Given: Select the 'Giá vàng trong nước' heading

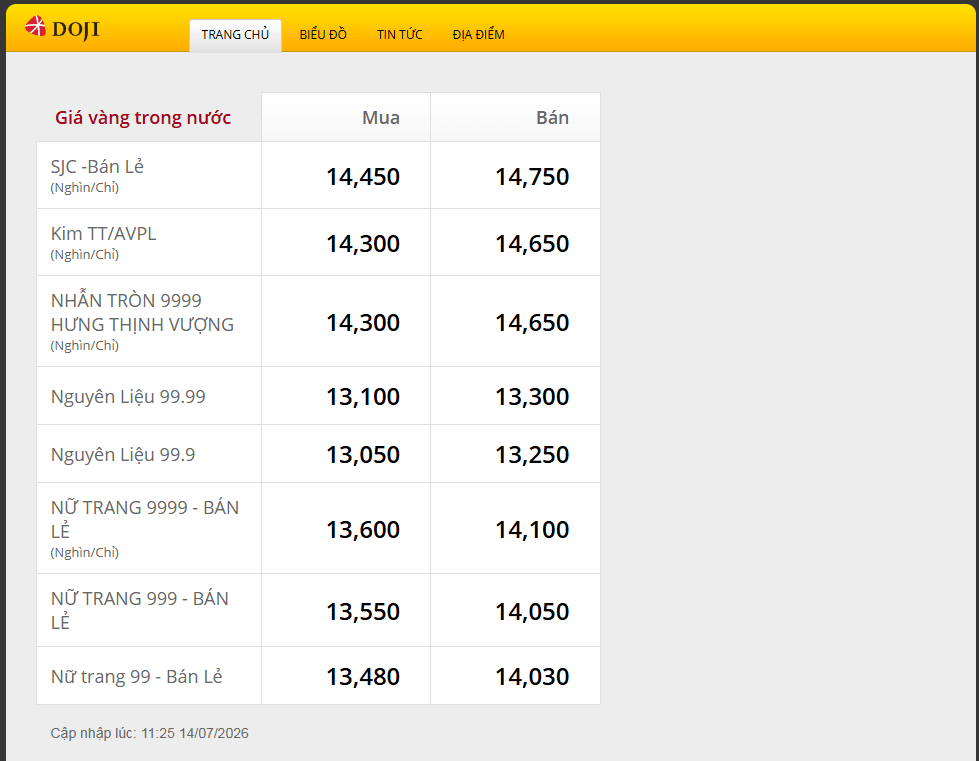Looking at the screenshot, I should pyautogui.click(x=143, y=118).
